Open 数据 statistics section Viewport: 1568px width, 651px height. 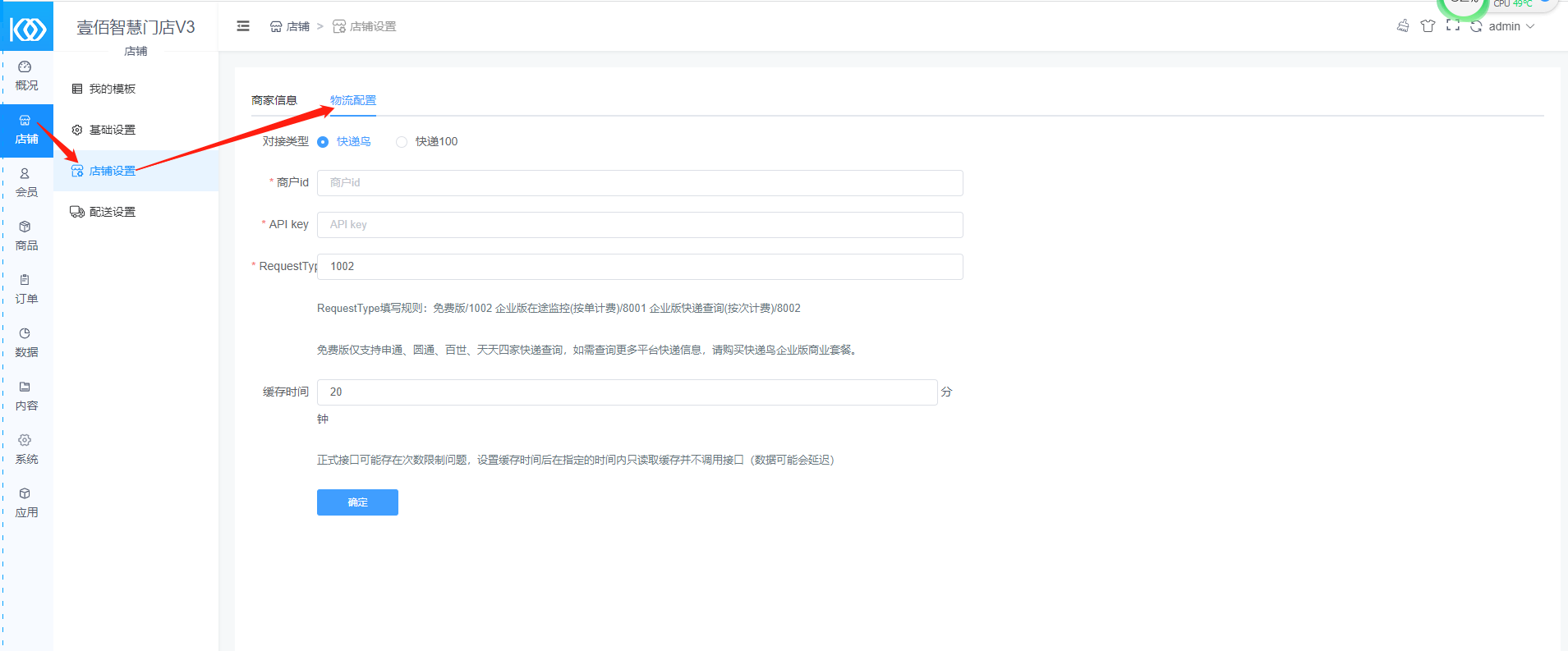pos(26,343)
